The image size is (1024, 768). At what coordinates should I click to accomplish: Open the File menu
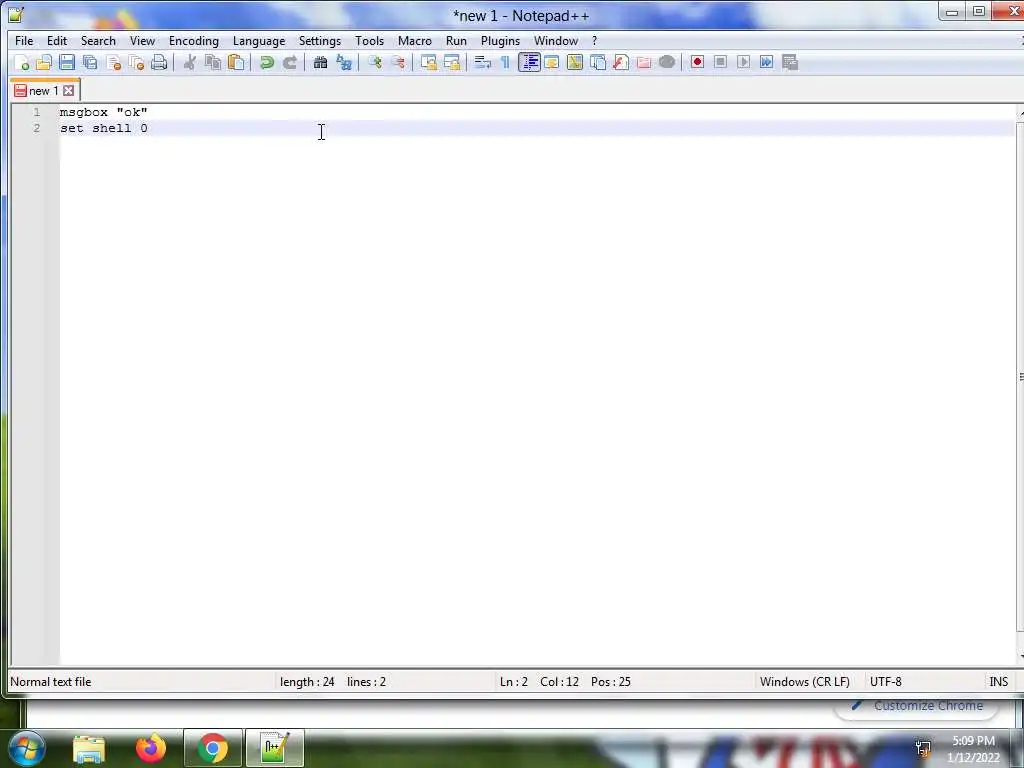24,40
